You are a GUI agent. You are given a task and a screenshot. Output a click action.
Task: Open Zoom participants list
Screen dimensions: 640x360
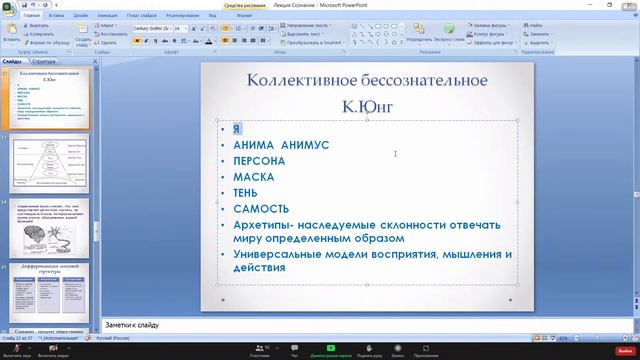260,351
